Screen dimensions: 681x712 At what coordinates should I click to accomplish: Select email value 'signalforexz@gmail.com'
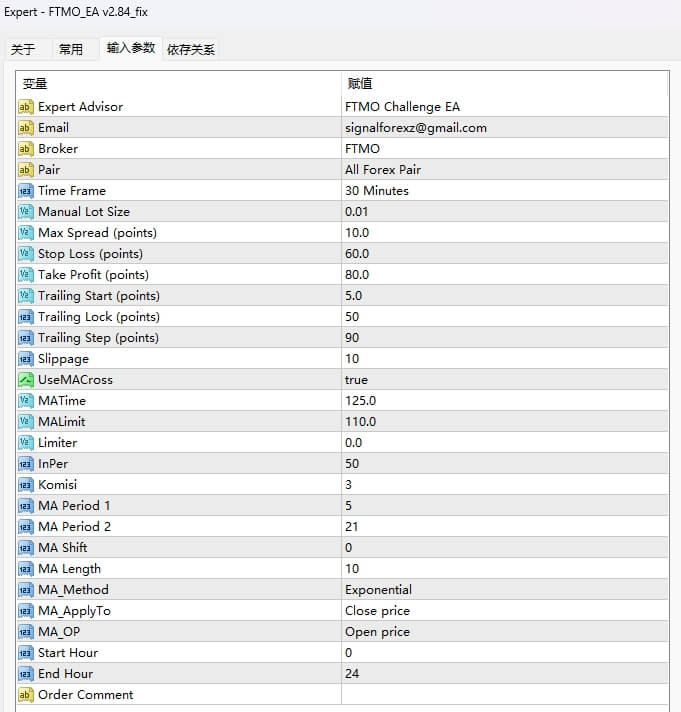point(415,128)
